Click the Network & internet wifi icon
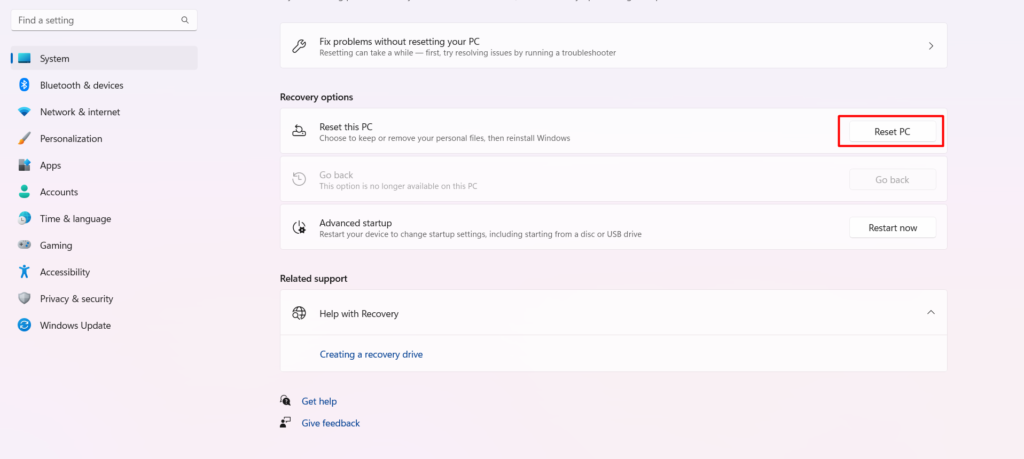 (x=24, y=112)
